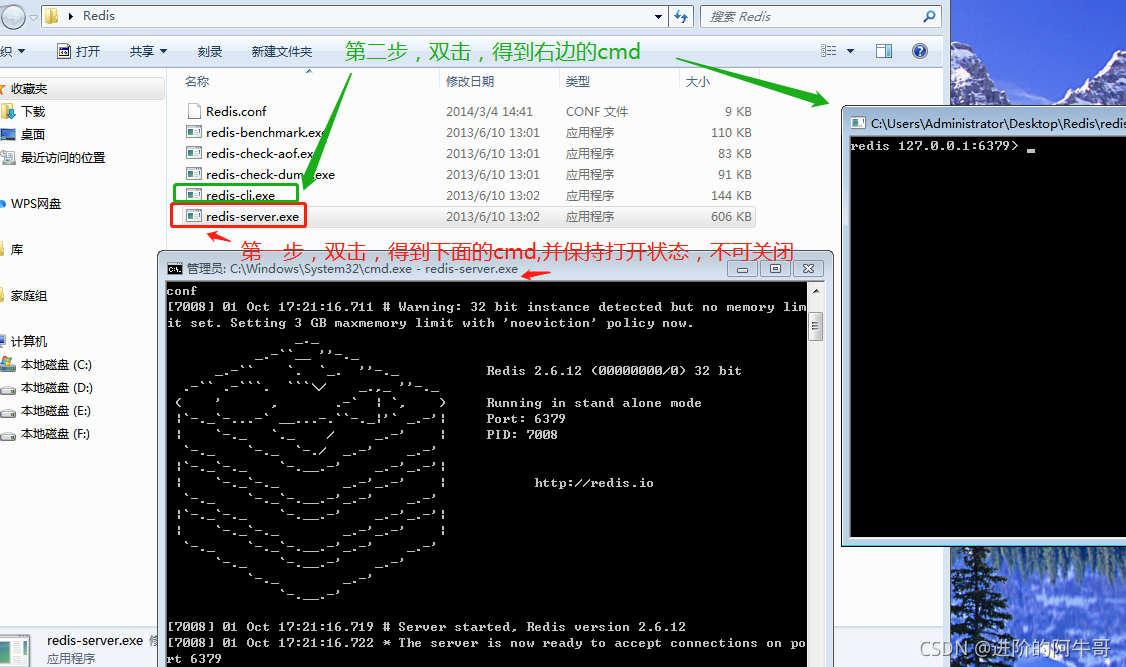Screen dimensions: 1126x667
Task: Maximize the redis-server cmd window
Action: click(775, 269)
